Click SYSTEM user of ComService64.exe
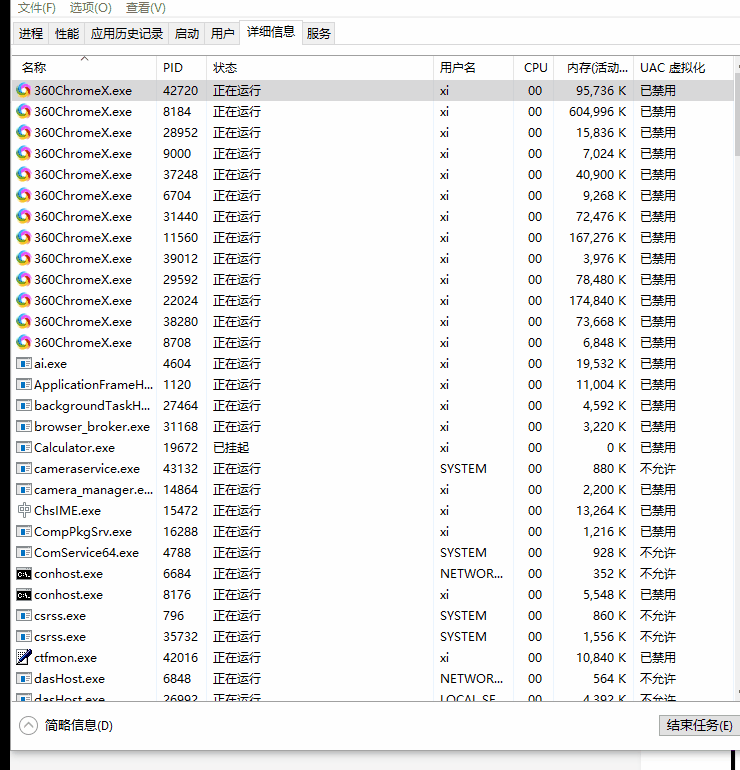Image resolution: width=740 pixels, height=770 pixels. (463, 552)
